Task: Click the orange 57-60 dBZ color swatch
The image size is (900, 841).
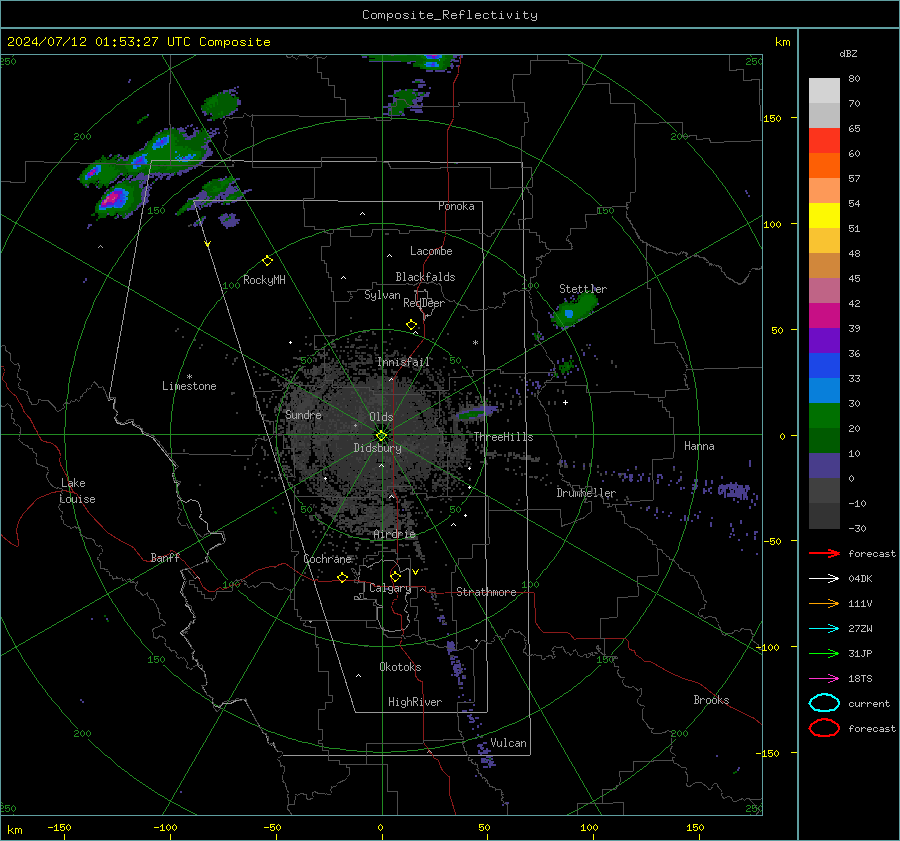Action: pos(824,166)
